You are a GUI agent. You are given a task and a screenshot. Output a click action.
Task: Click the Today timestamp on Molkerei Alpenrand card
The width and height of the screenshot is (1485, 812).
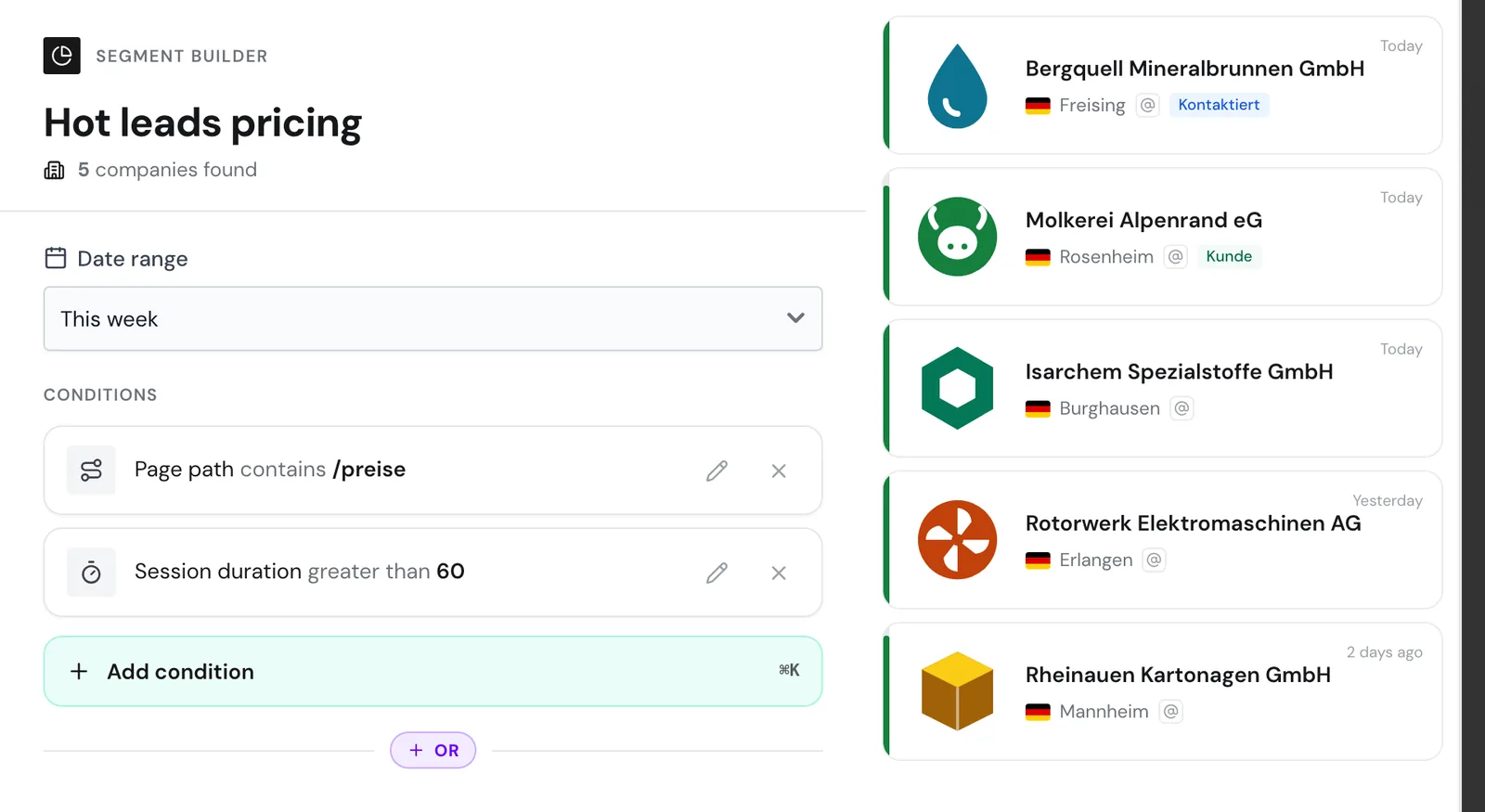(x=1401, y=197)
